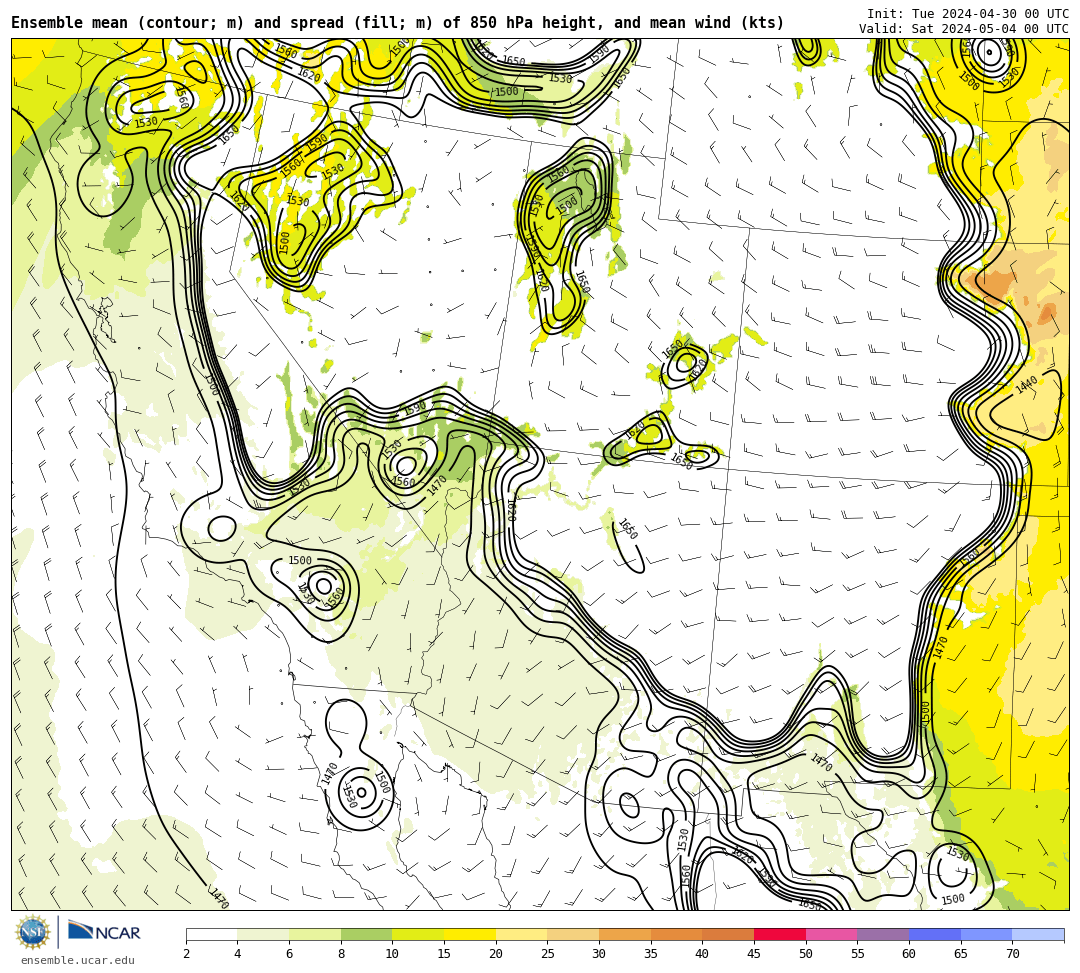Pick the light green 6–8 legend swatch

(315, 934)
